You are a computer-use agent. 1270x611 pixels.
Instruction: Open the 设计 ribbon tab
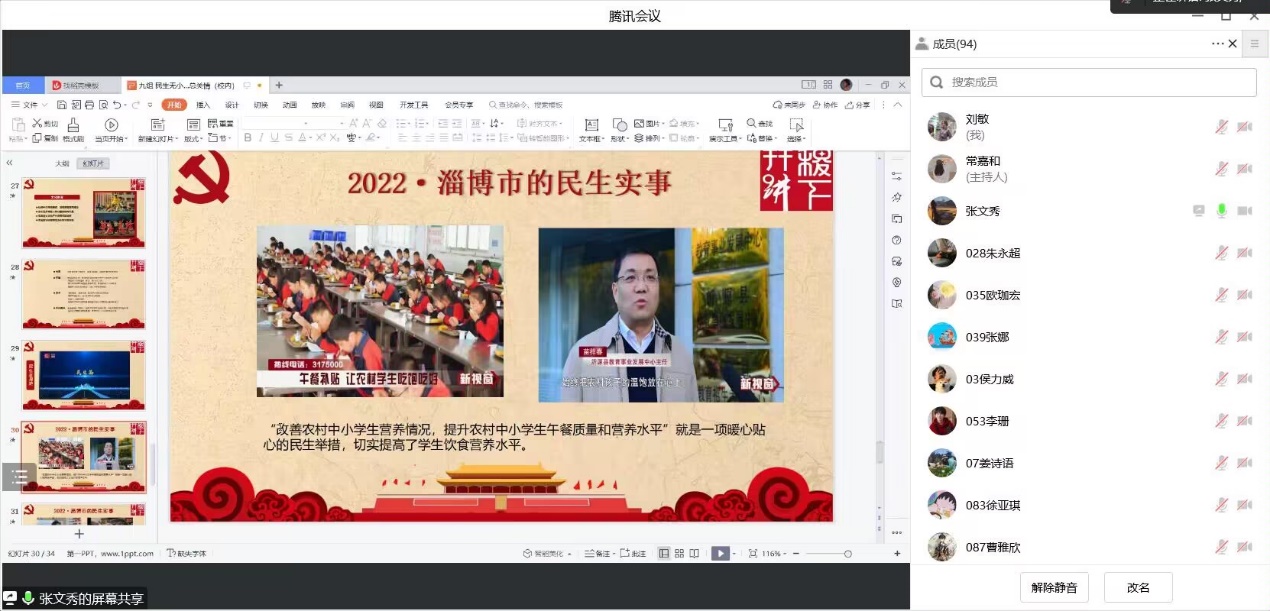pos(232,105)
